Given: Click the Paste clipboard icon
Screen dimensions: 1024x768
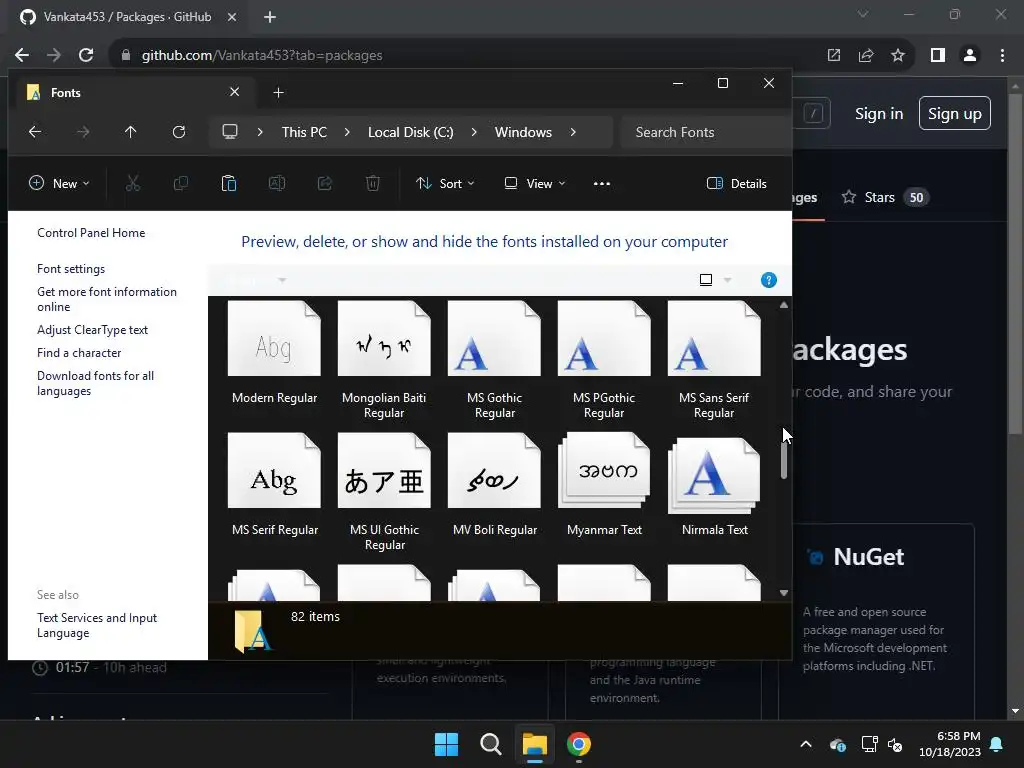Looking at the screenshot, I should (x=229, y=184).
